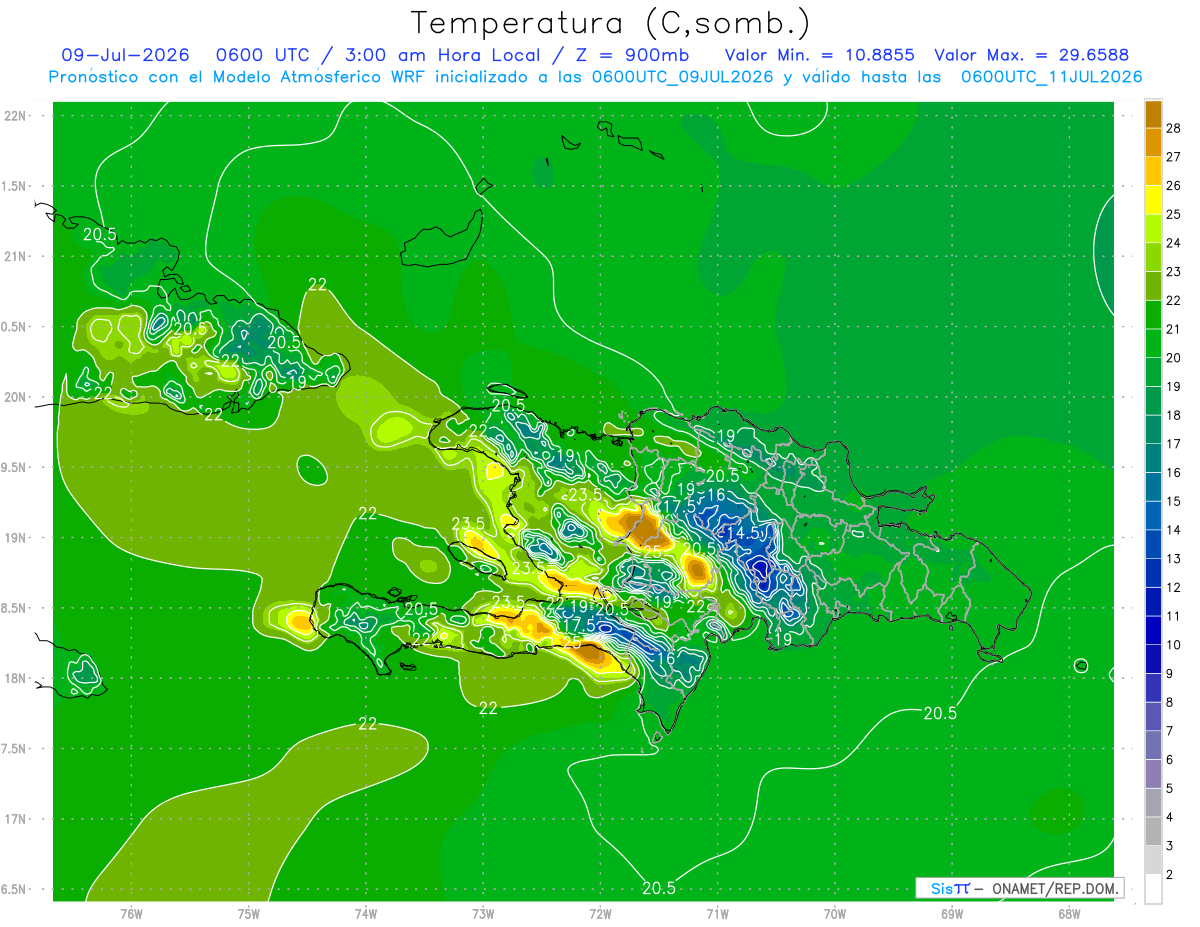The image size is (1200, 927).
Task: Click the '72W' longitude axis label
Action: tap(600, 913)
